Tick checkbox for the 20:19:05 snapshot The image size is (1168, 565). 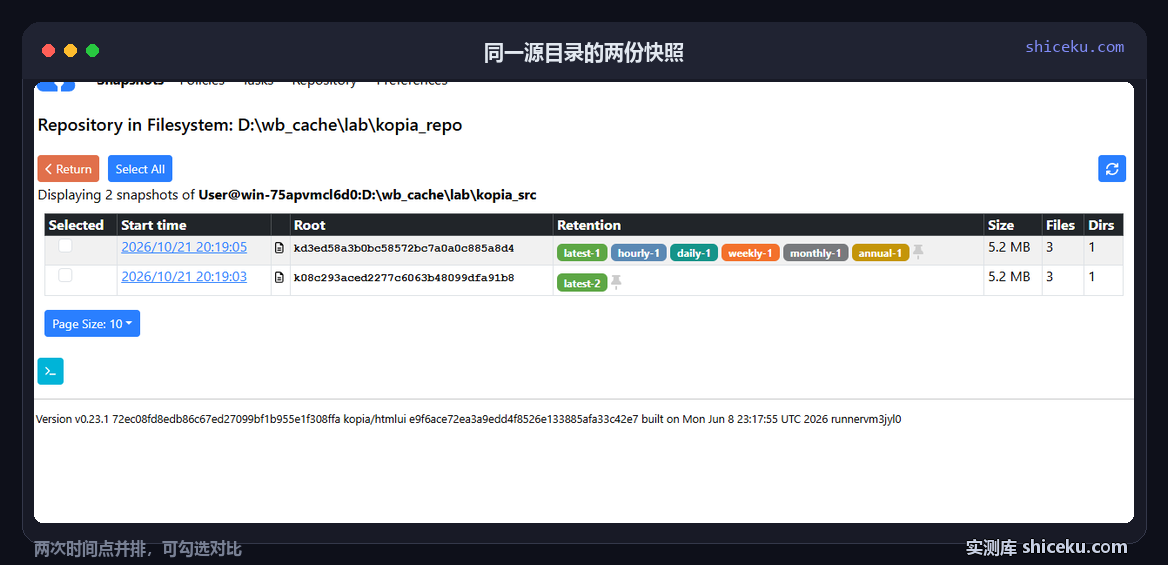point(66,246)
